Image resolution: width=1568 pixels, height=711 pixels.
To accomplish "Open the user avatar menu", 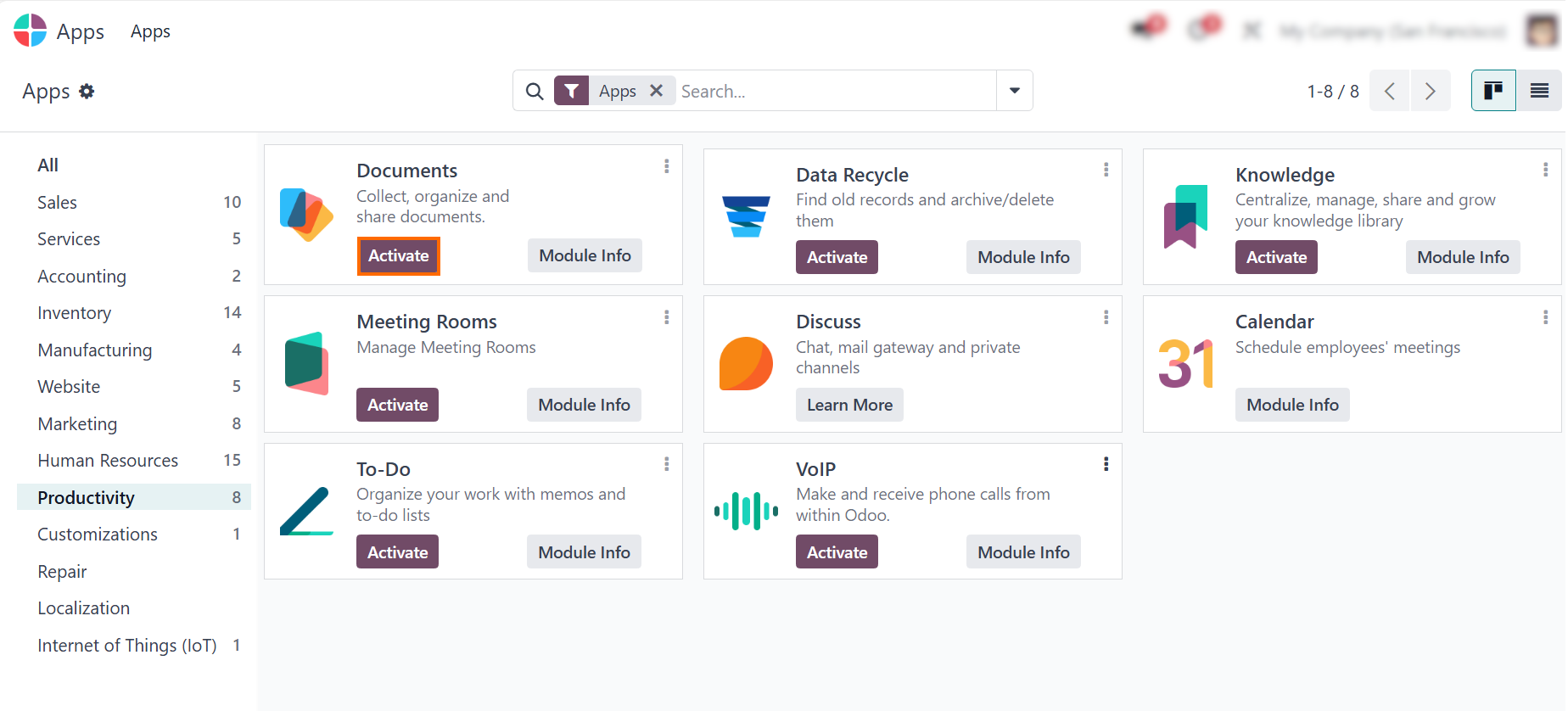I will click(1542, 31).
